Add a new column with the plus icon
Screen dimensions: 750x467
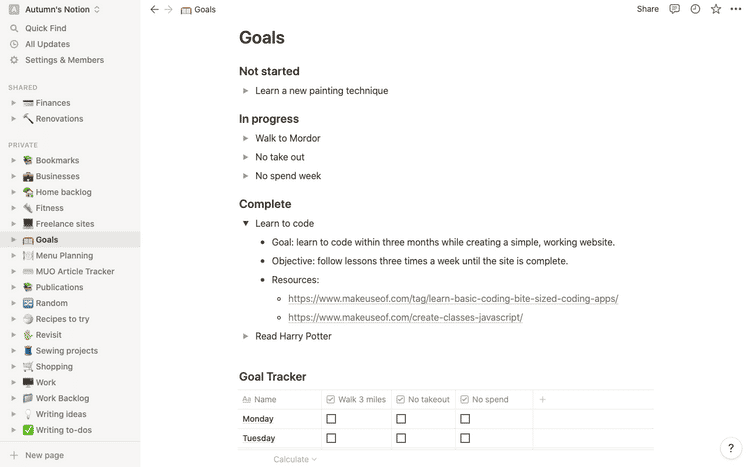point(543,399)
